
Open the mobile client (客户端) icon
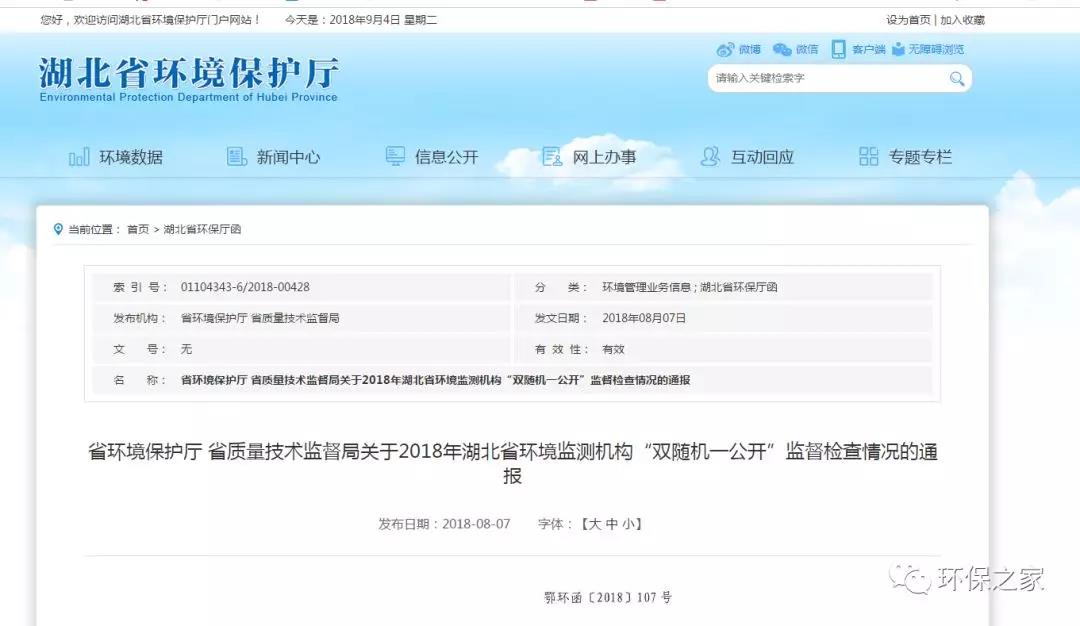(x=838, y=49)
